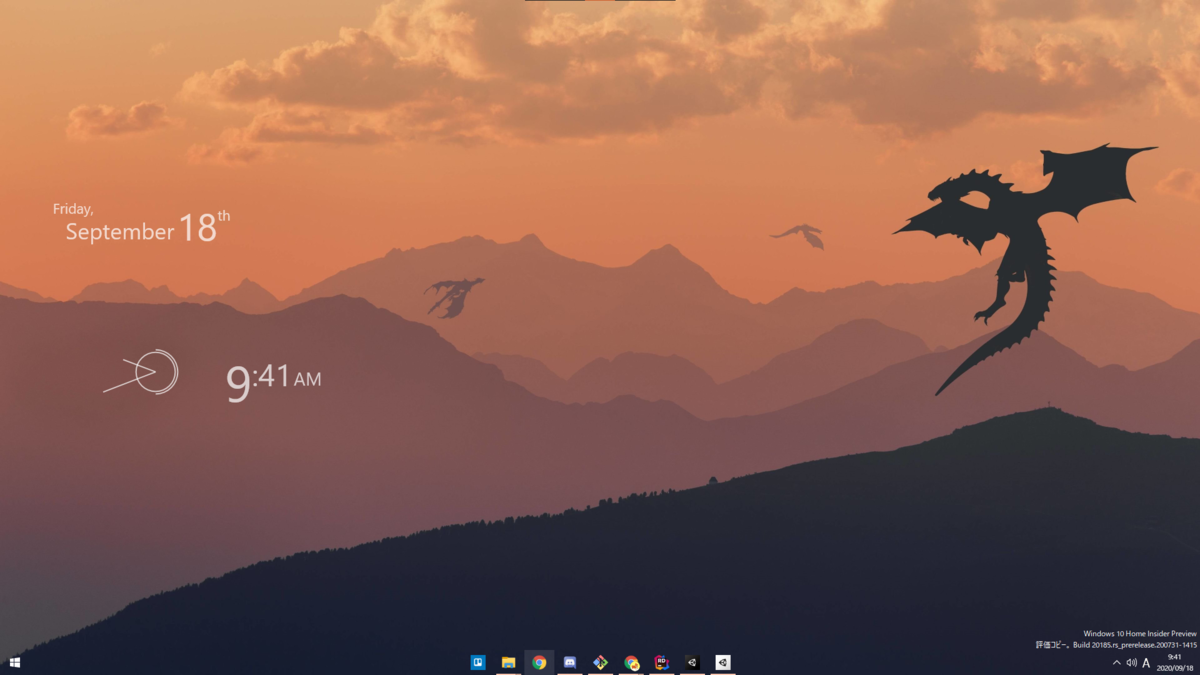Open the volume speaker control

click(x=1131, y=663)
